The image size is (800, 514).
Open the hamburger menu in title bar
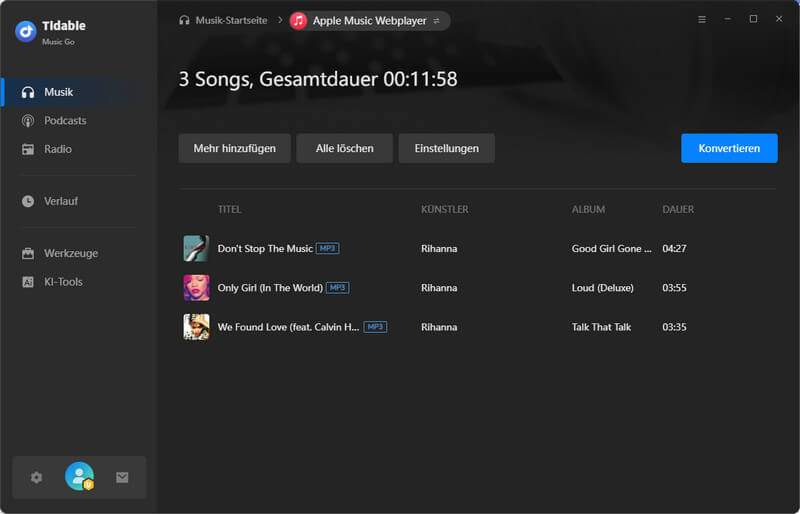coord(702,19)
